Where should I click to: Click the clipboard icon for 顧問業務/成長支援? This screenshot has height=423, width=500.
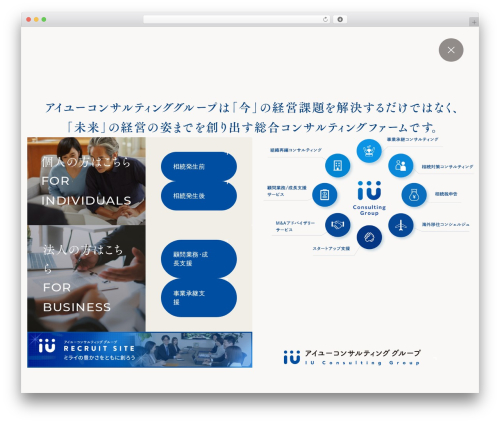(324, 195)
